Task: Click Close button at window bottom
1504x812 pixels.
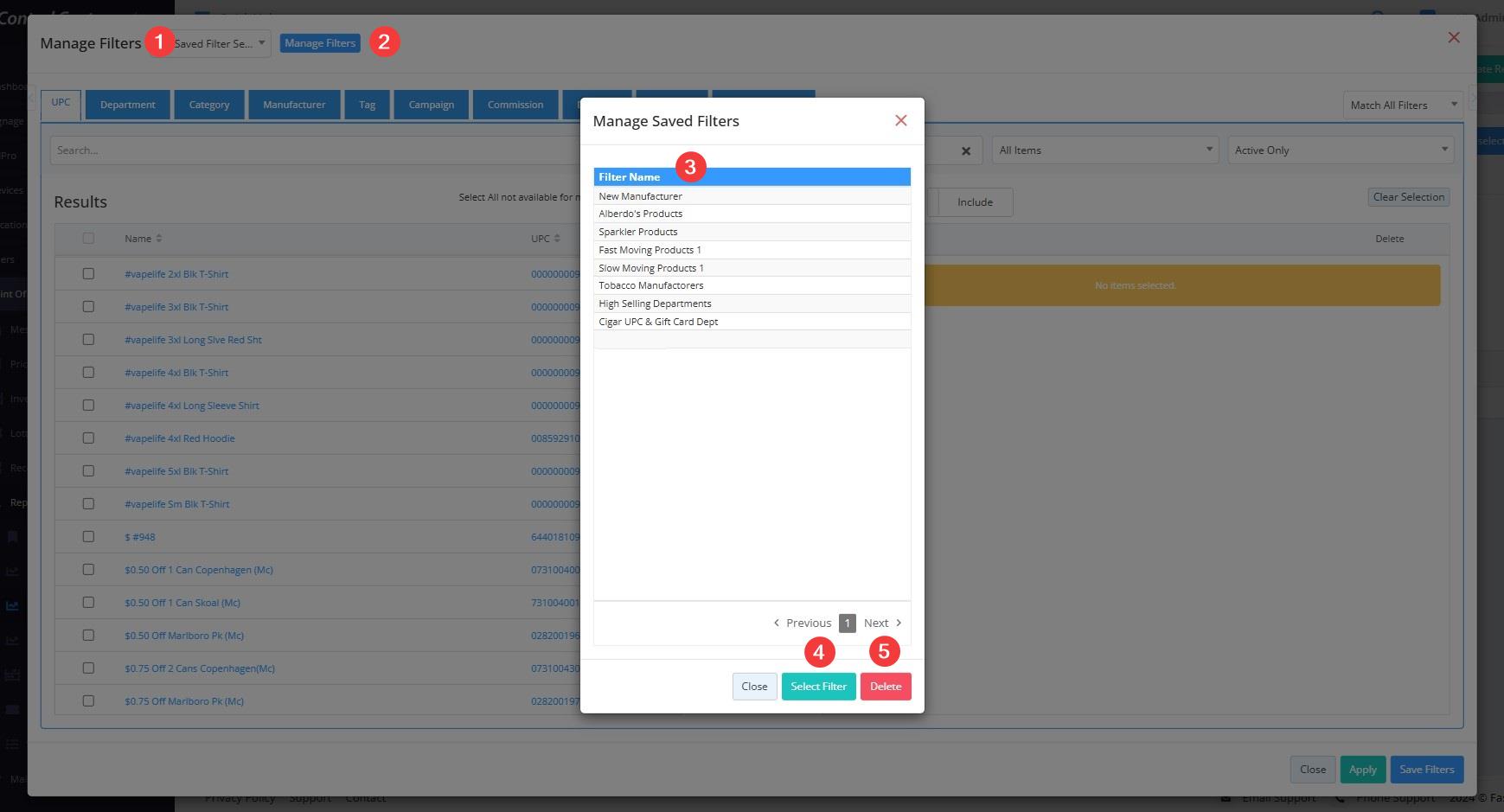Action: click(1312, 769)
